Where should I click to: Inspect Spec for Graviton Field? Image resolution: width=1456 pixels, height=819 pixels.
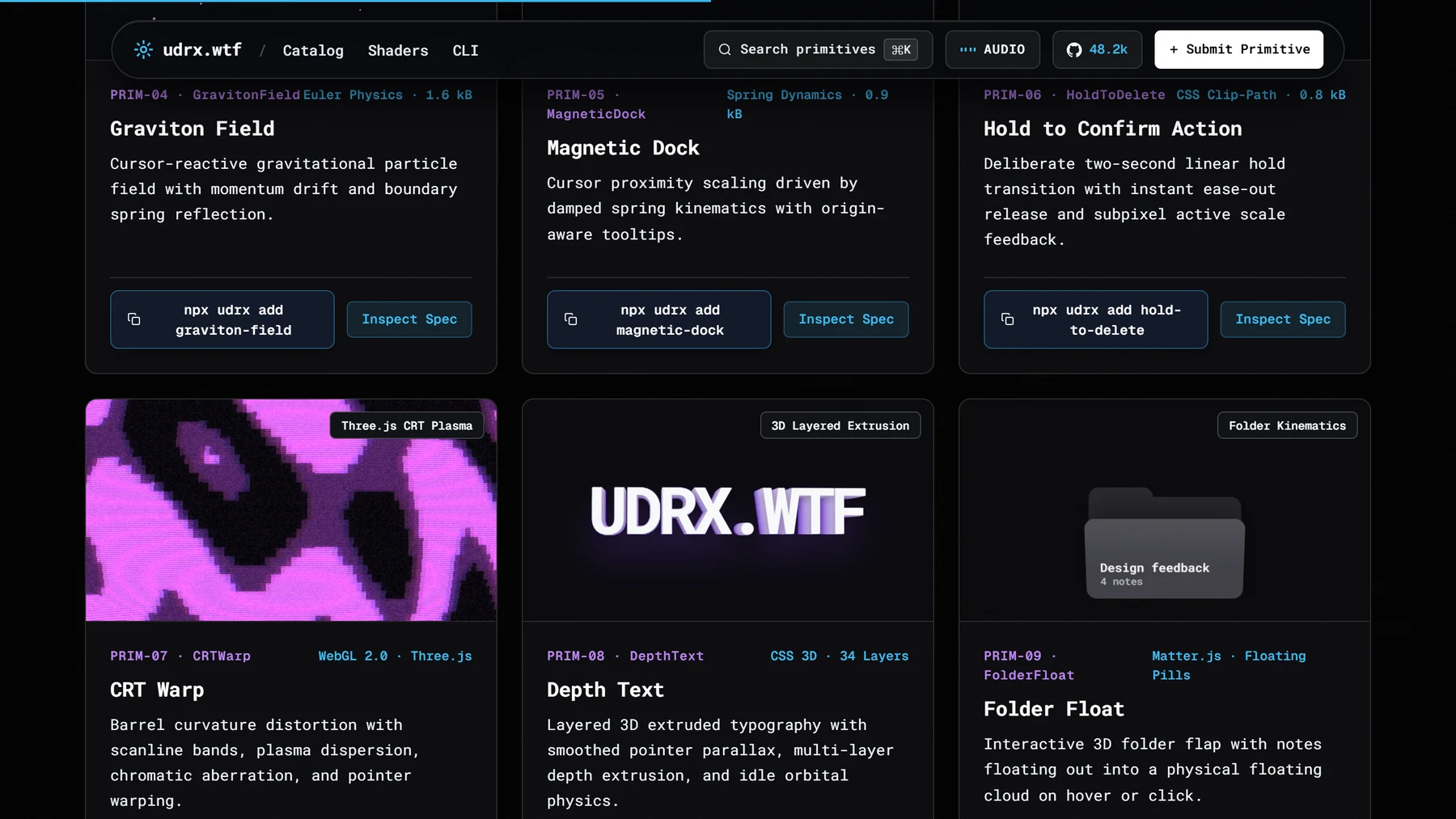click(409, 319)
